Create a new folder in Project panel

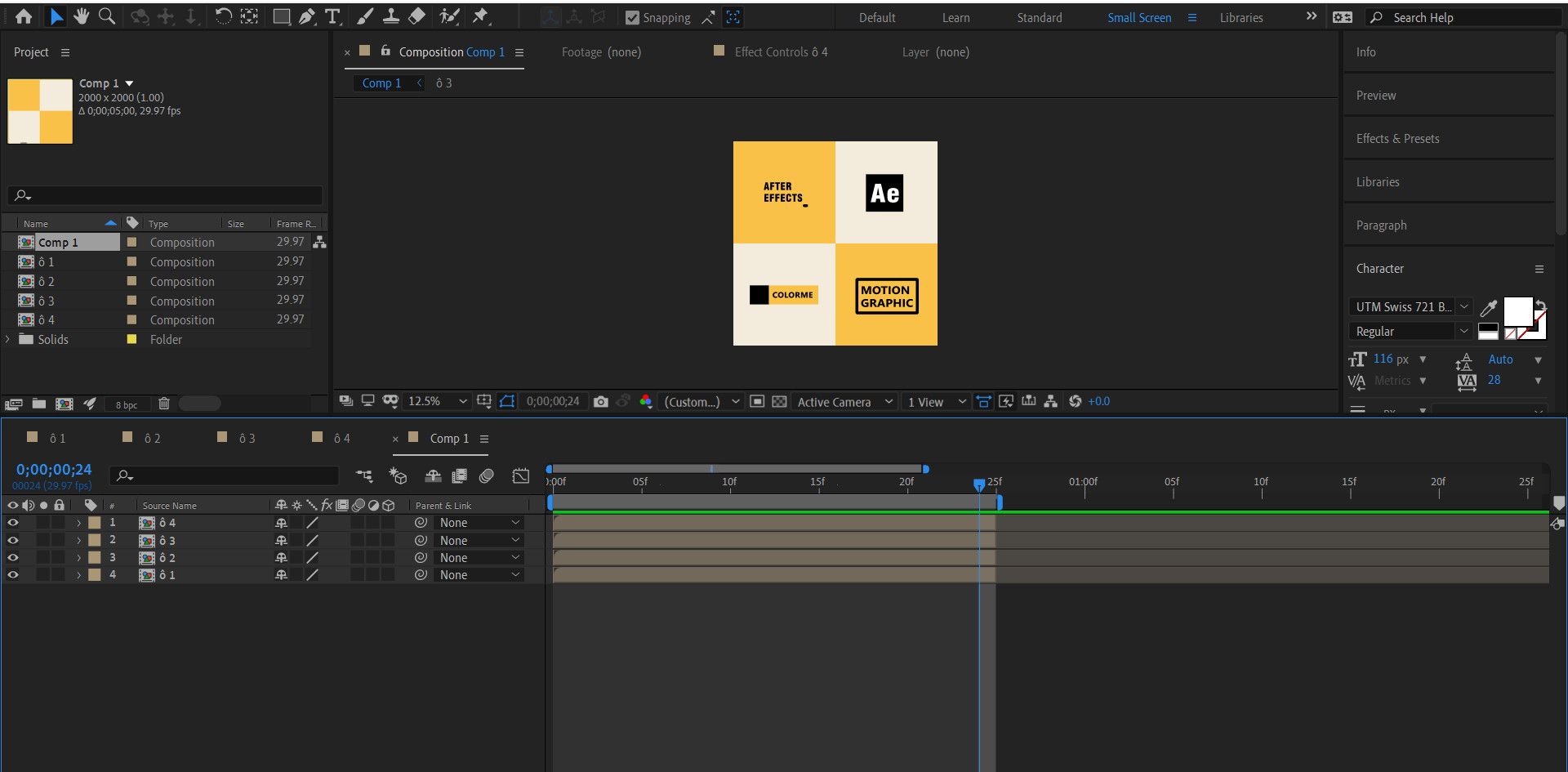(38, 404)
